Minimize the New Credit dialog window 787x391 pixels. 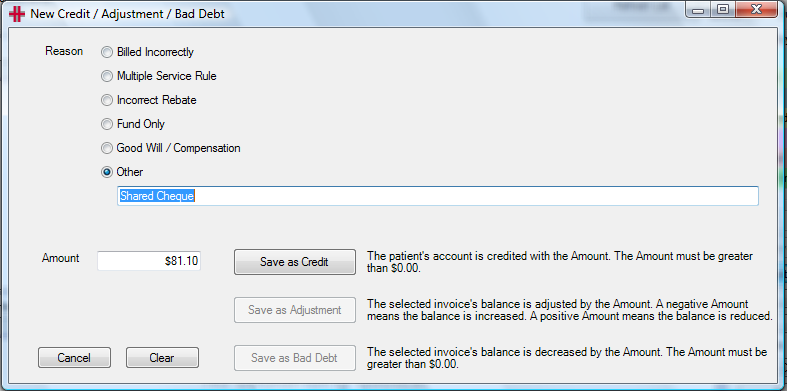click(x=699, y=10)
